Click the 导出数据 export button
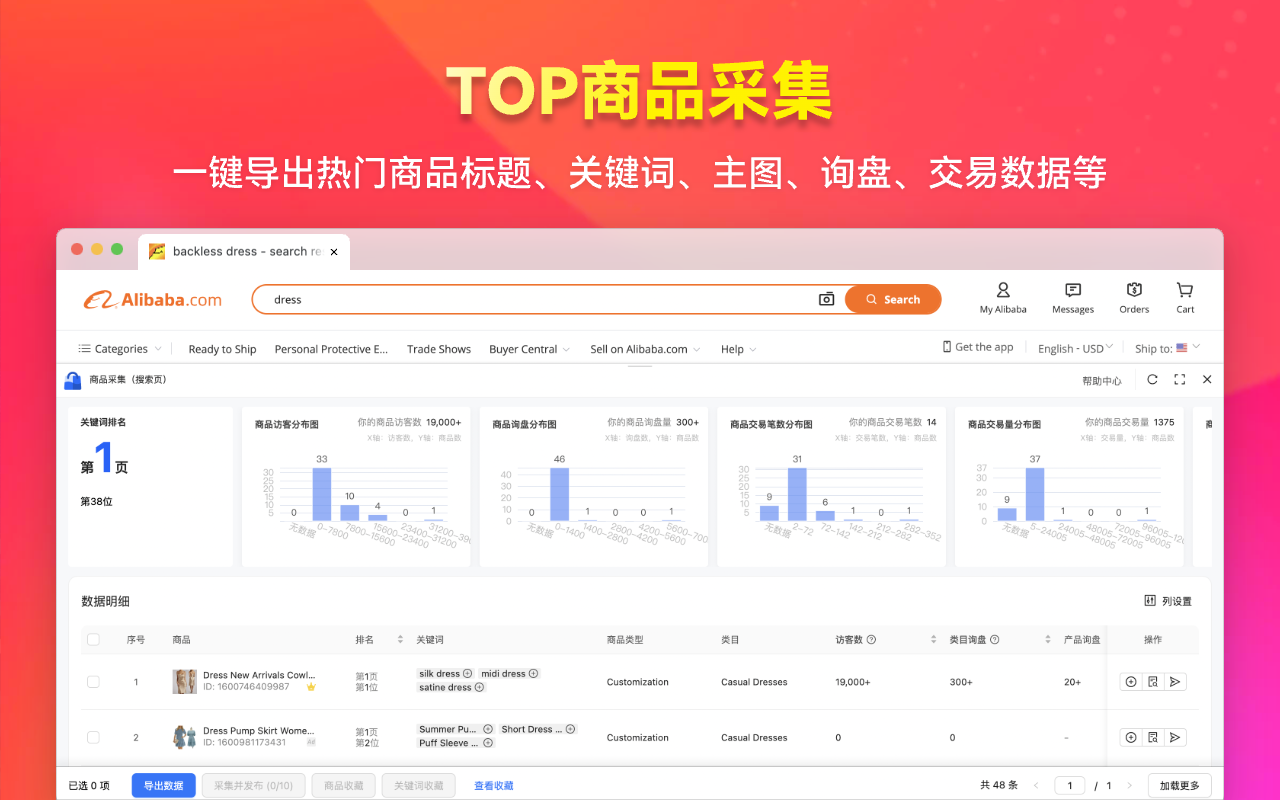 pyautogui.click(x=163, y=785)
